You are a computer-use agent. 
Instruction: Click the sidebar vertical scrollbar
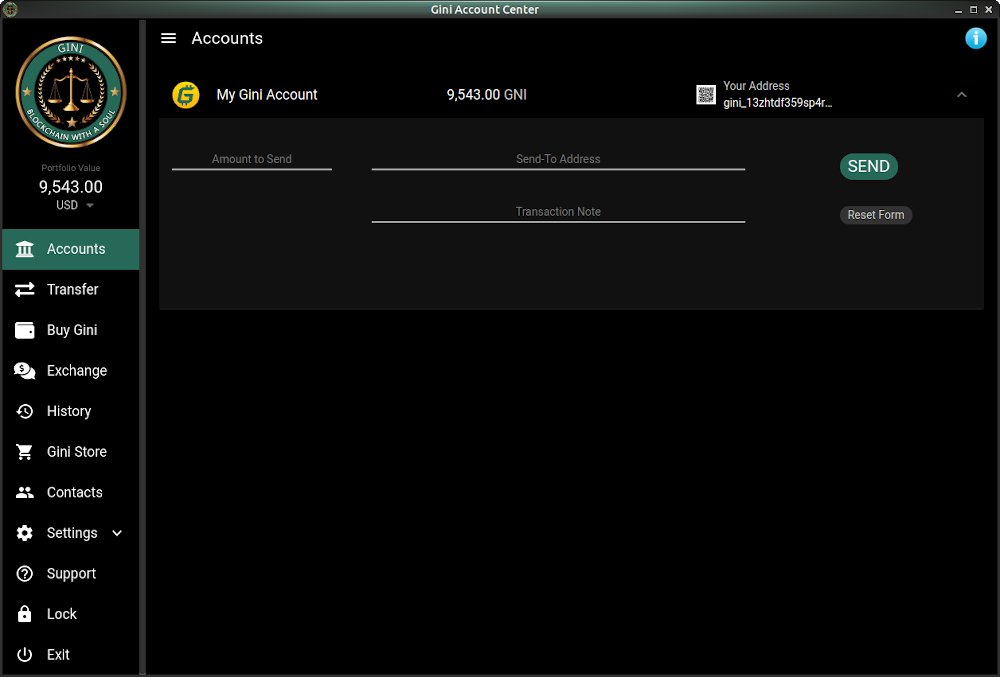pos(143,347)
